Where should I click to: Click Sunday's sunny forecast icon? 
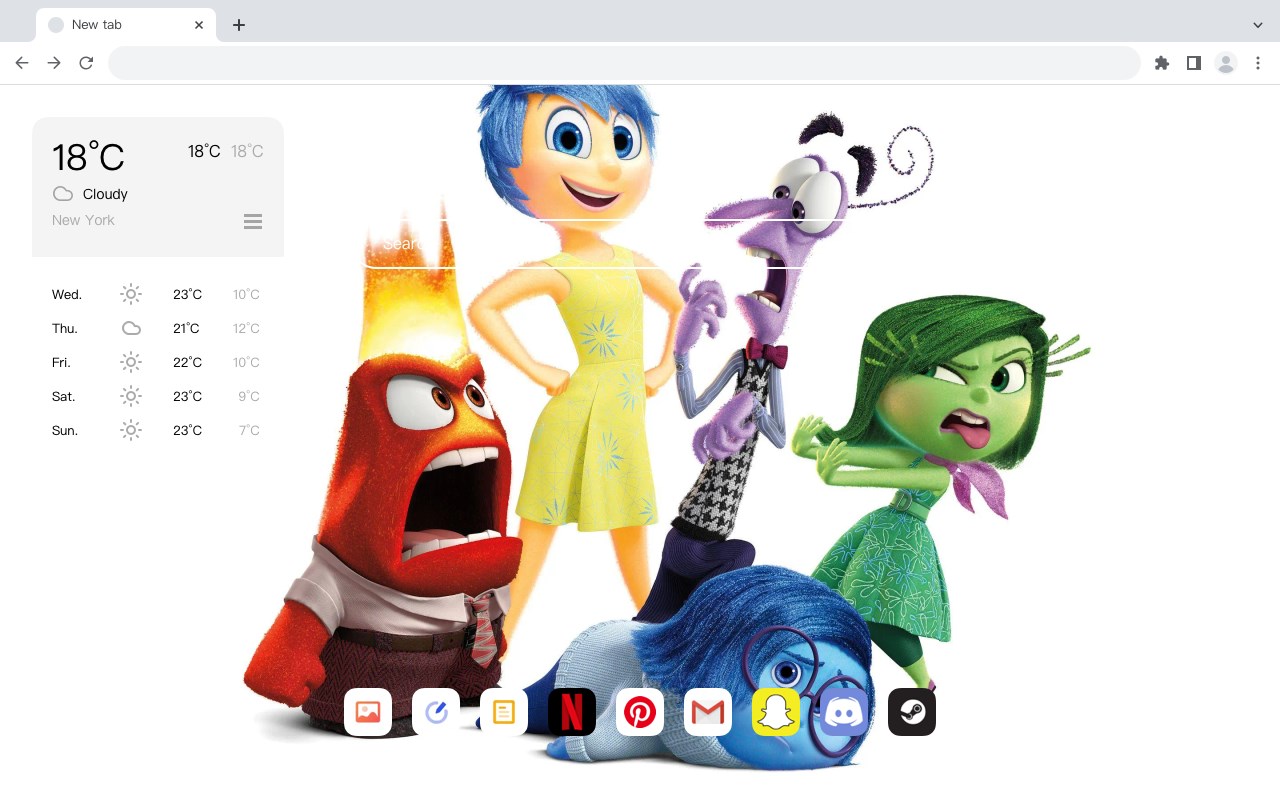(x=131, y=430)
